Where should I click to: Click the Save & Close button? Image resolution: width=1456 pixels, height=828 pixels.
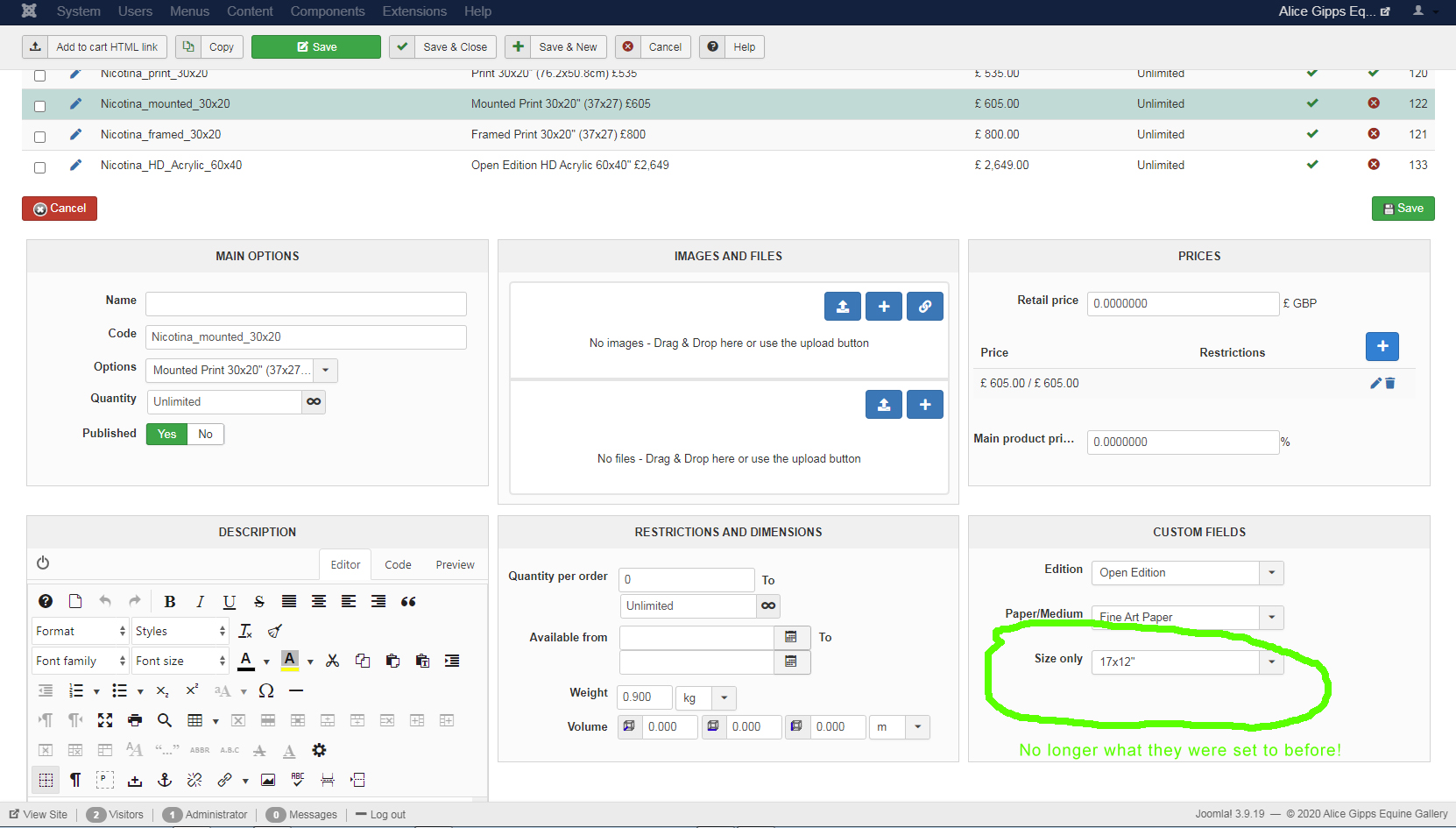[444, 47]
